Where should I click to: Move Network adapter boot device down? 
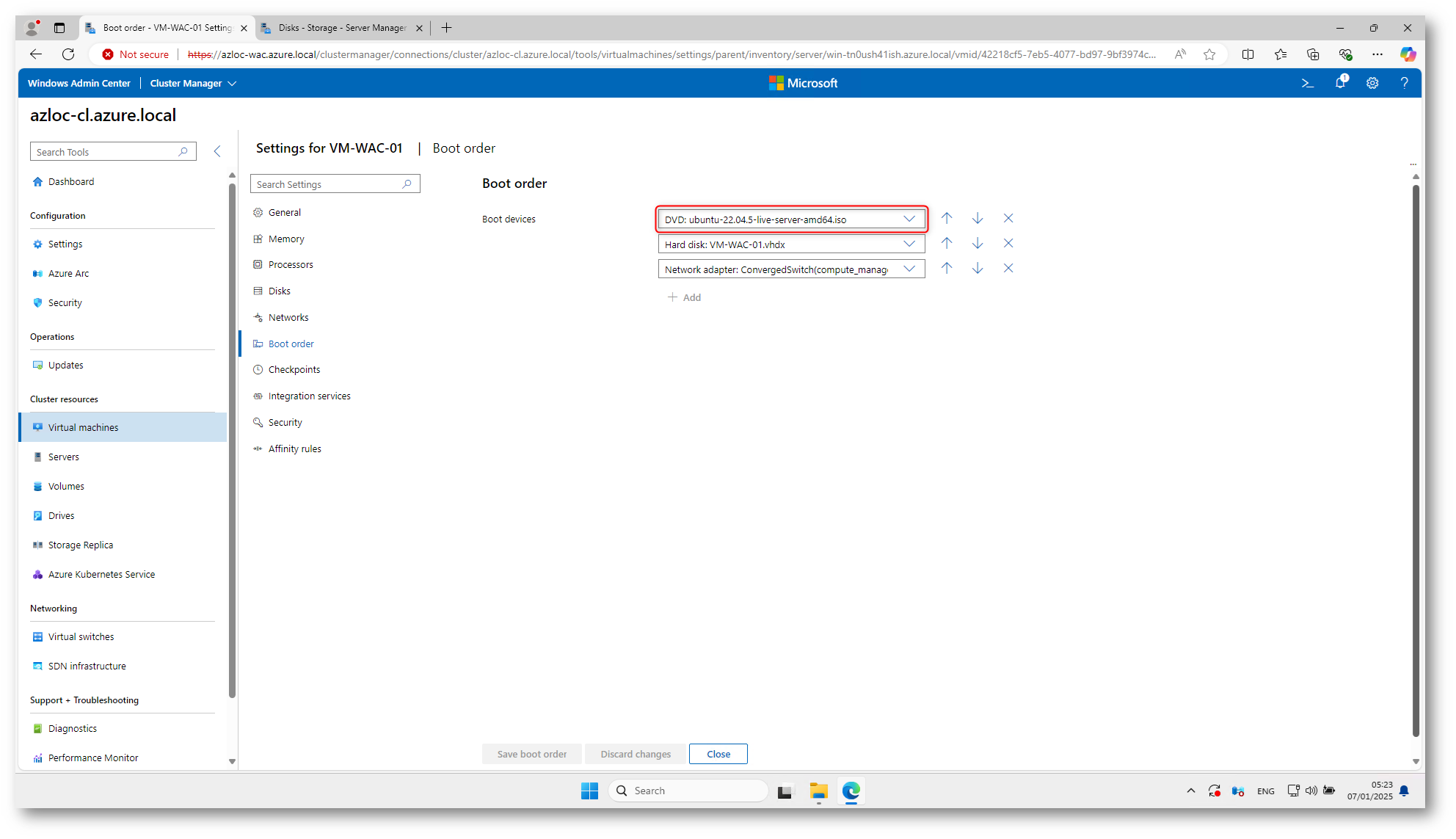(978, 269)
